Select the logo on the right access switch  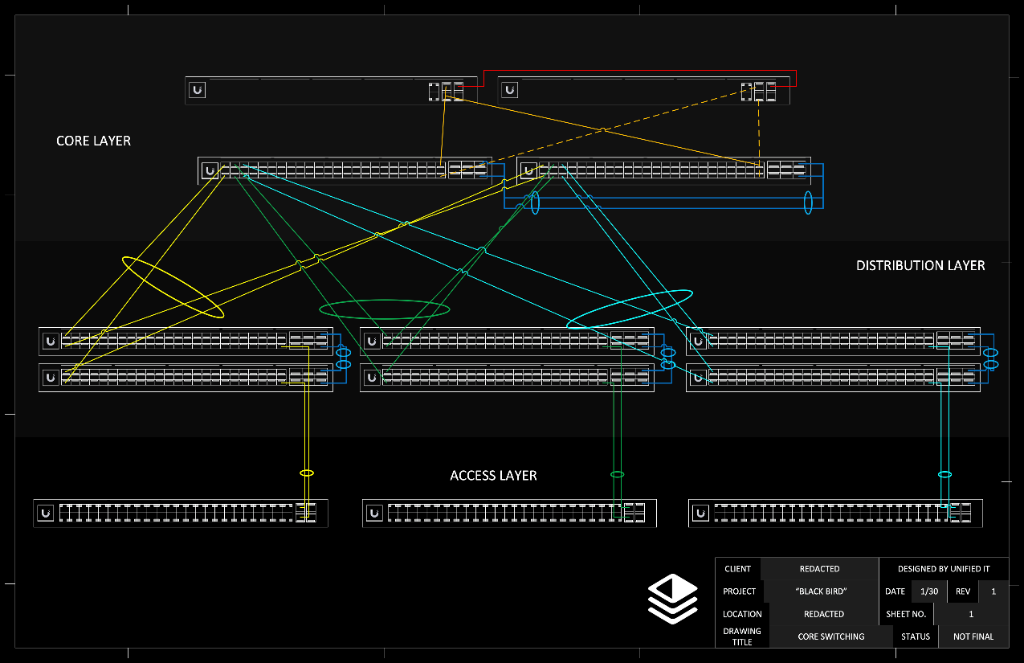700,513
